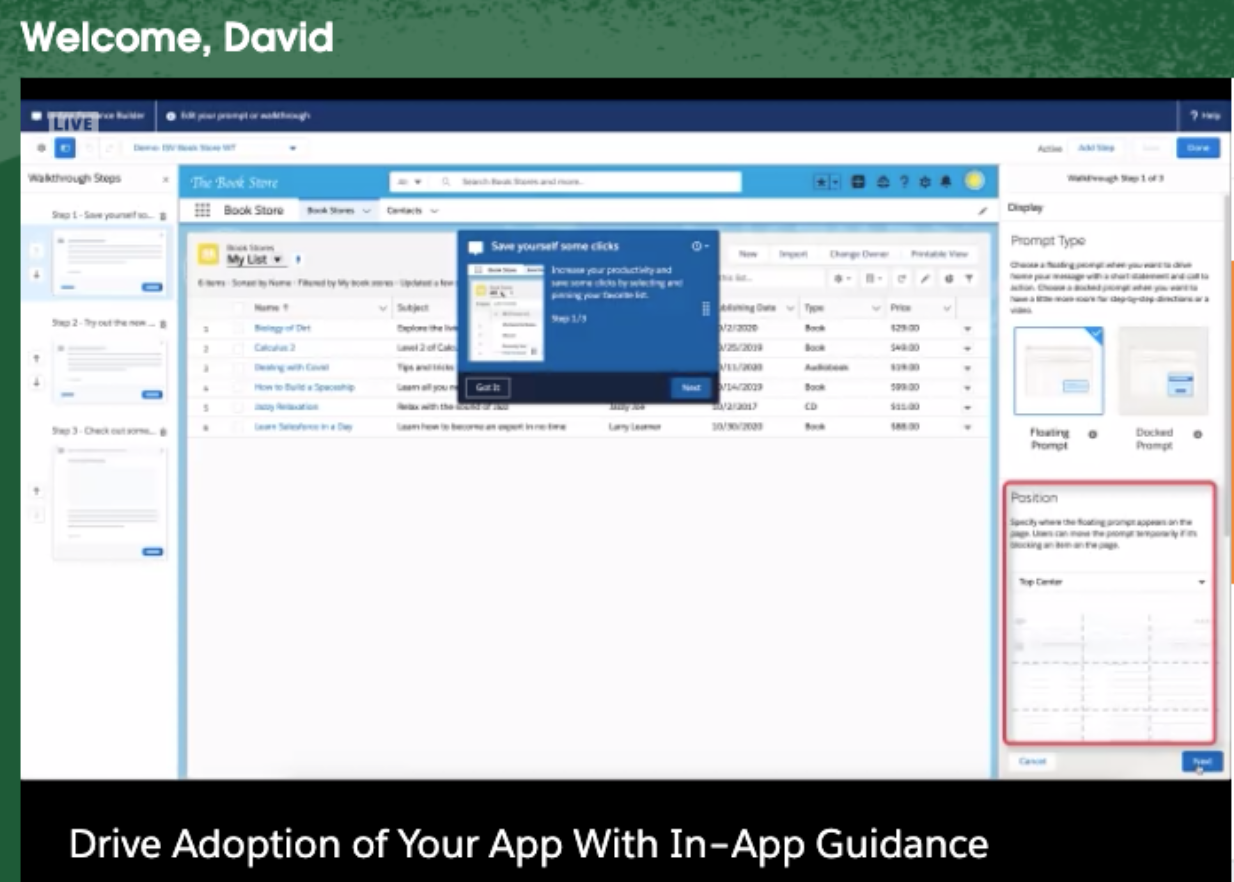The height and width of the screenshot is (882, 1234).
Task: Select the Learn Salesforce in a Day checkbox
Action: (238, 427)
